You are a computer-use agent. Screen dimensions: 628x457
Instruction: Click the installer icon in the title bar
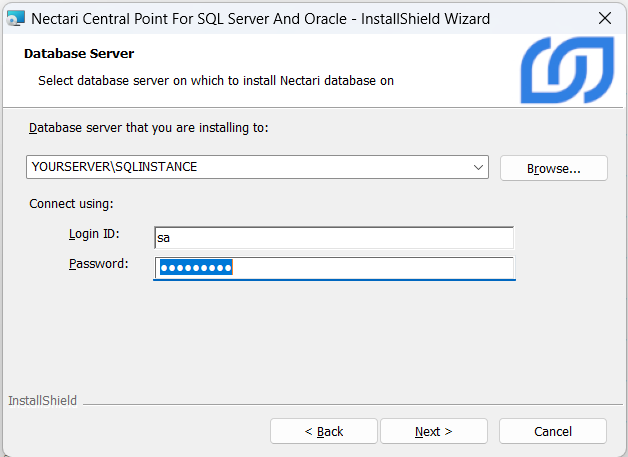click(15, 18)
